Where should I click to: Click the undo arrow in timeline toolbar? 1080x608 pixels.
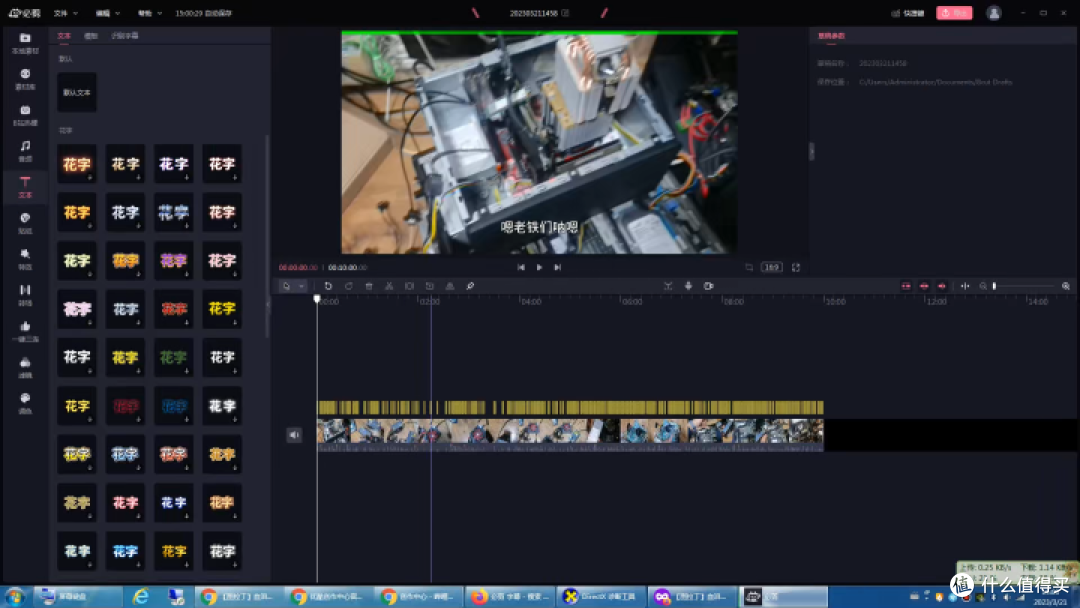(329, 286)
